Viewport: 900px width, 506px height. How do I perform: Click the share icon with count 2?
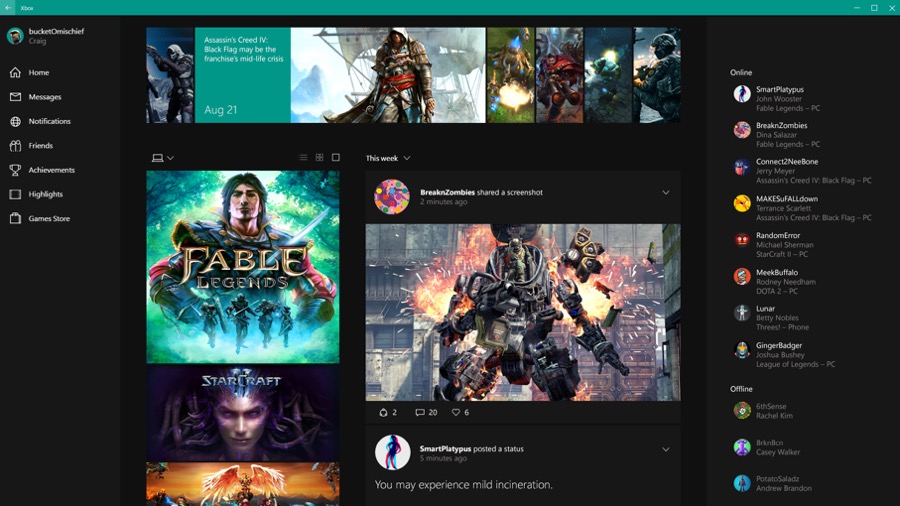point(383,412)
